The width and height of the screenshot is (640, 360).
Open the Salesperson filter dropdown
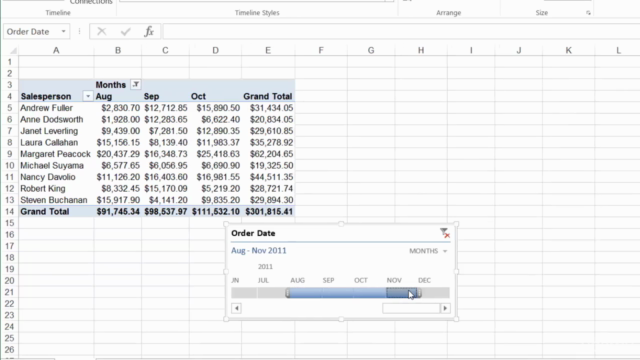88,96
